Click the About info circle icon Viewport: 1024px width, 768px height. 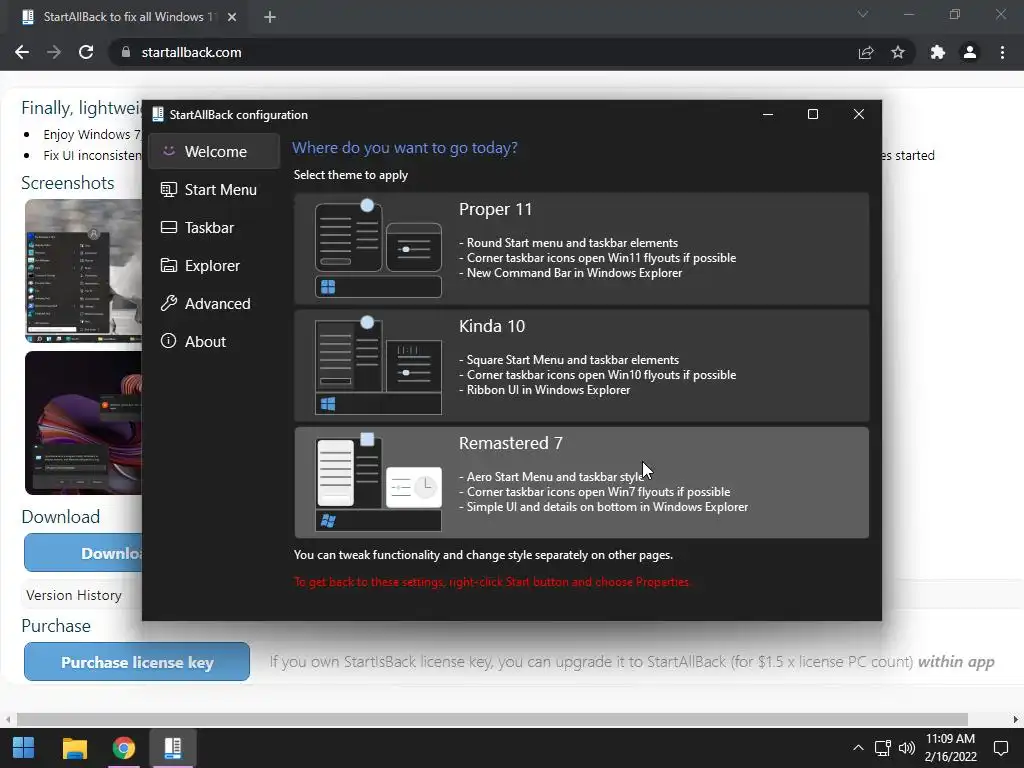[168, 341]
